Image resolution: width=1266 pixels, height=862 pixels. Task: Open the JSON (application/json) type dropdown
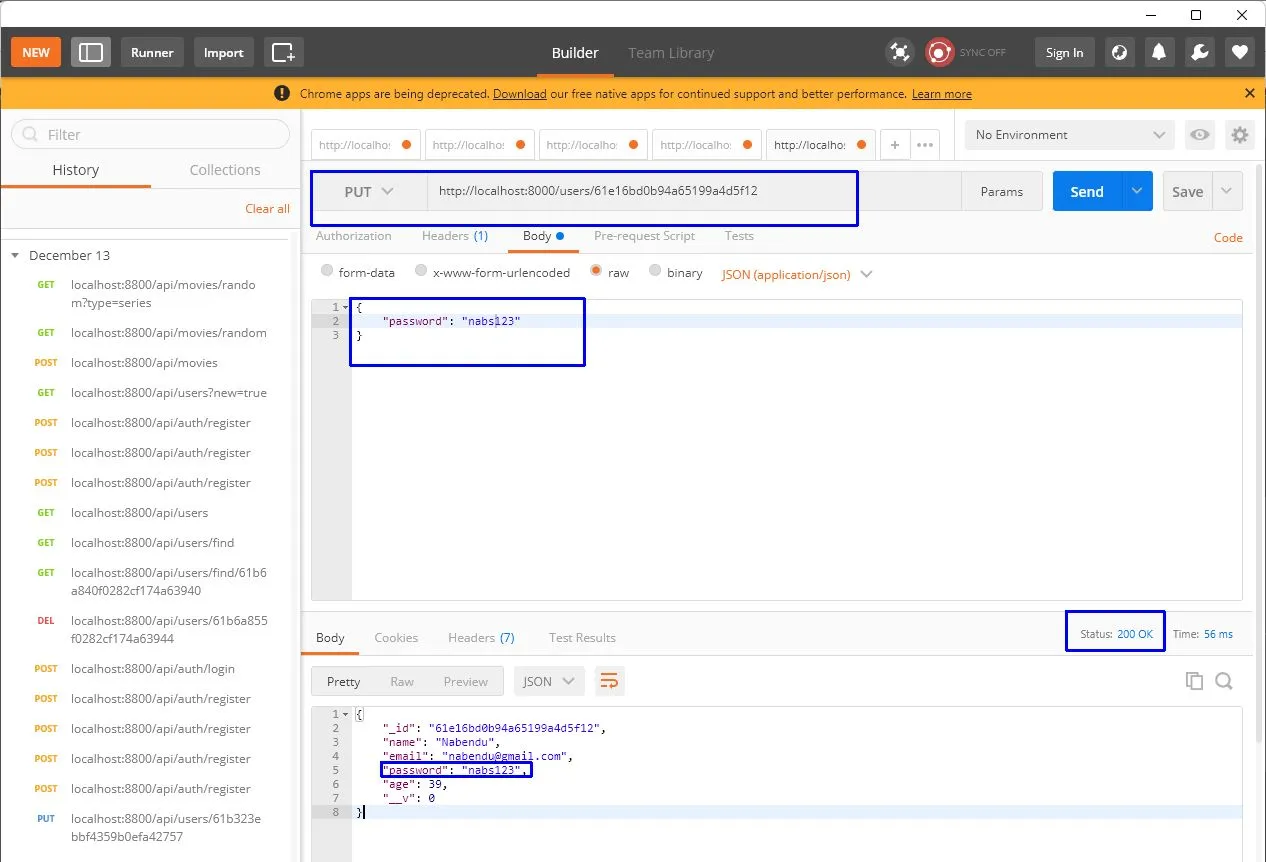coord(797,274)
